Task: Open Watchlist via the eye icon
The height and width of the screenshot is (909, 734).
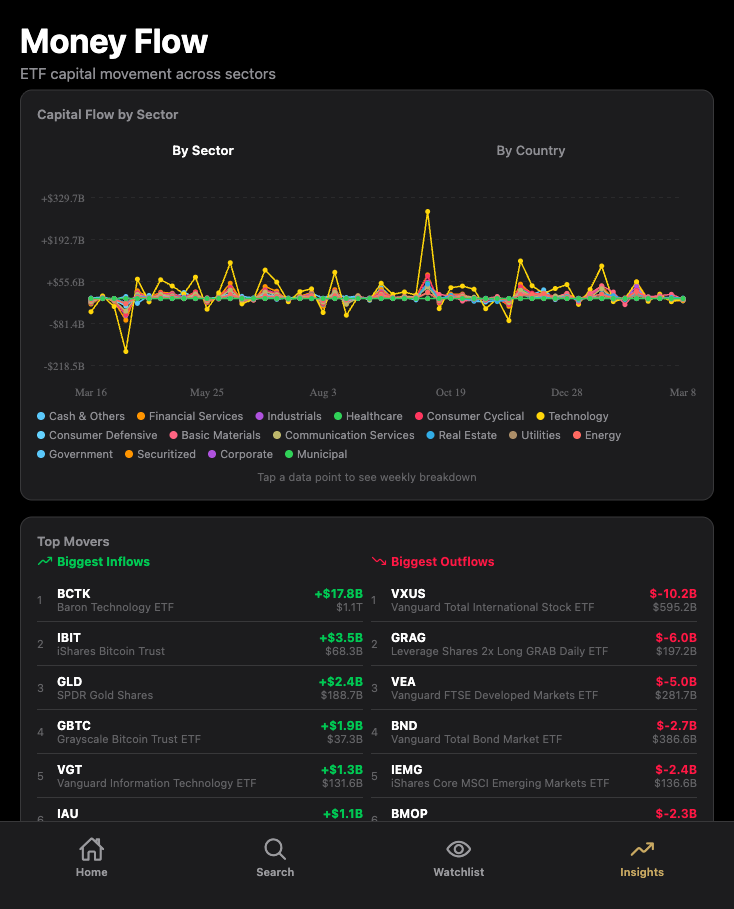Action: click(x=458, y=856)
